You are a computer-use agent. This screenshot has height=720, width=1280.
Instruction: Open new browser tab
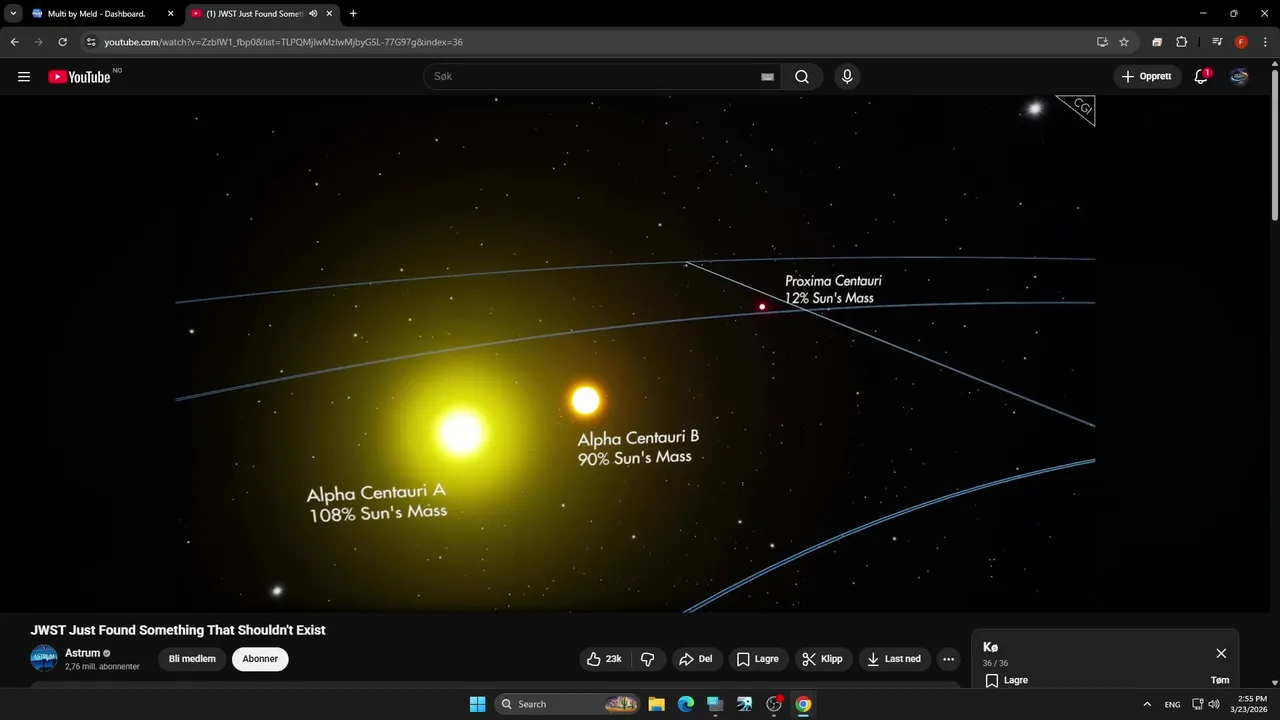(x=353, y=13)
